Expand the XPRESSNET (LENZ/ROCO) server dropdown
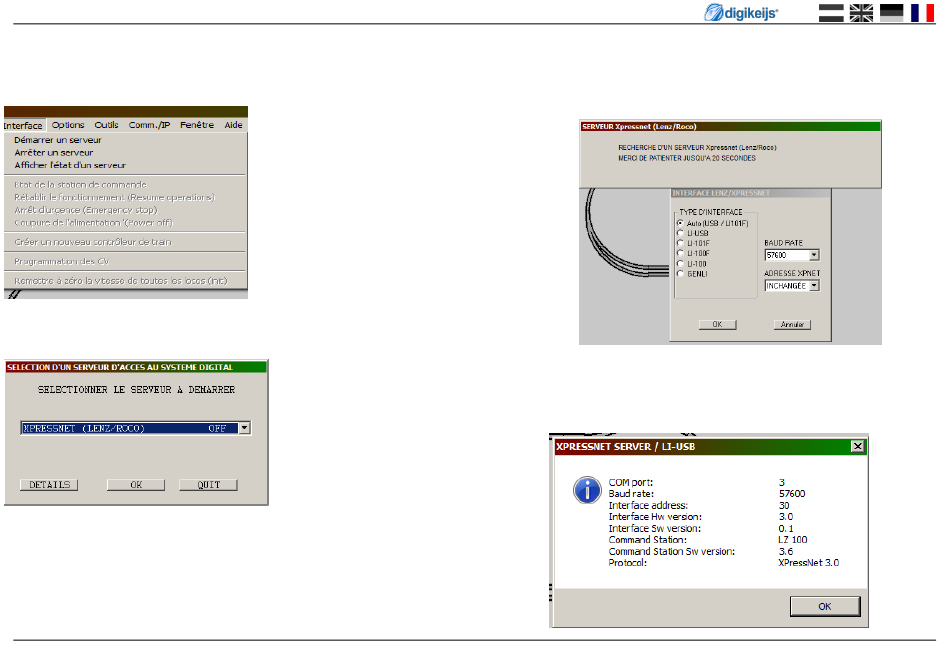Image resolution: width=950 pixels, height=660 pixels. click(x=244, y=428)
